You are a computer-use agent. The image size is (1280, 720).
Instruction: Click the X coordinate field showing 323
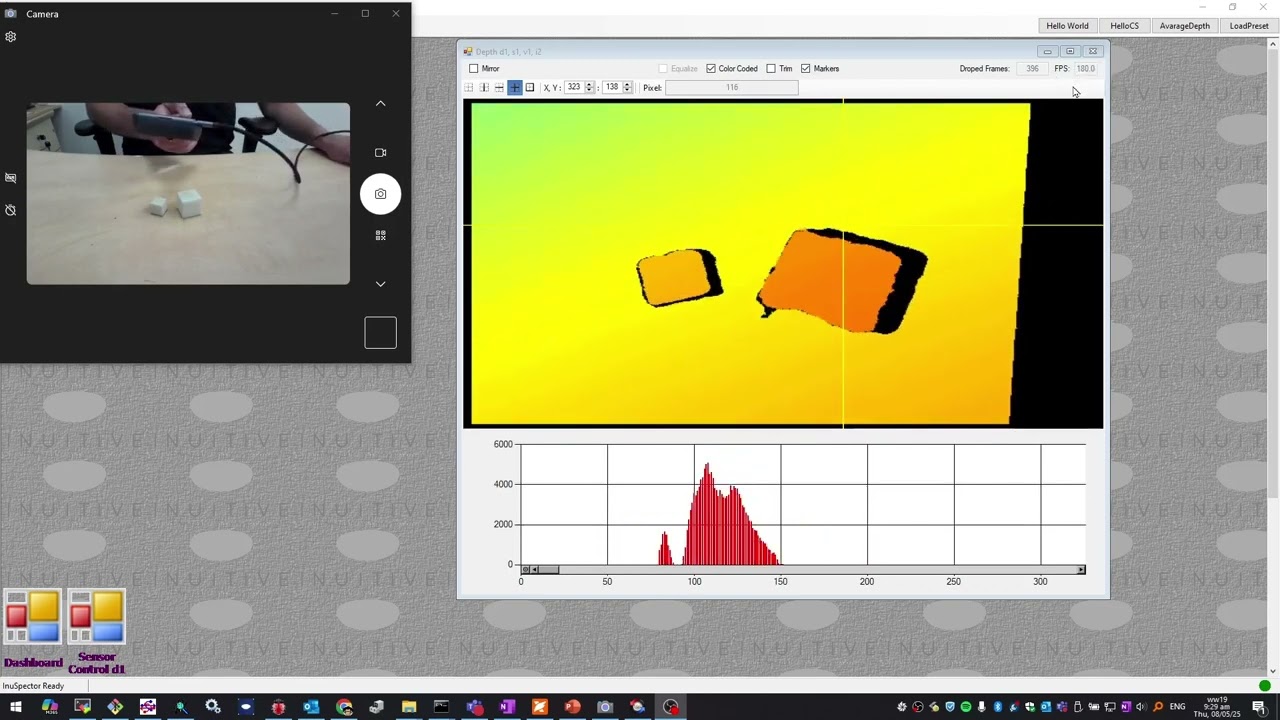[574, 88]
